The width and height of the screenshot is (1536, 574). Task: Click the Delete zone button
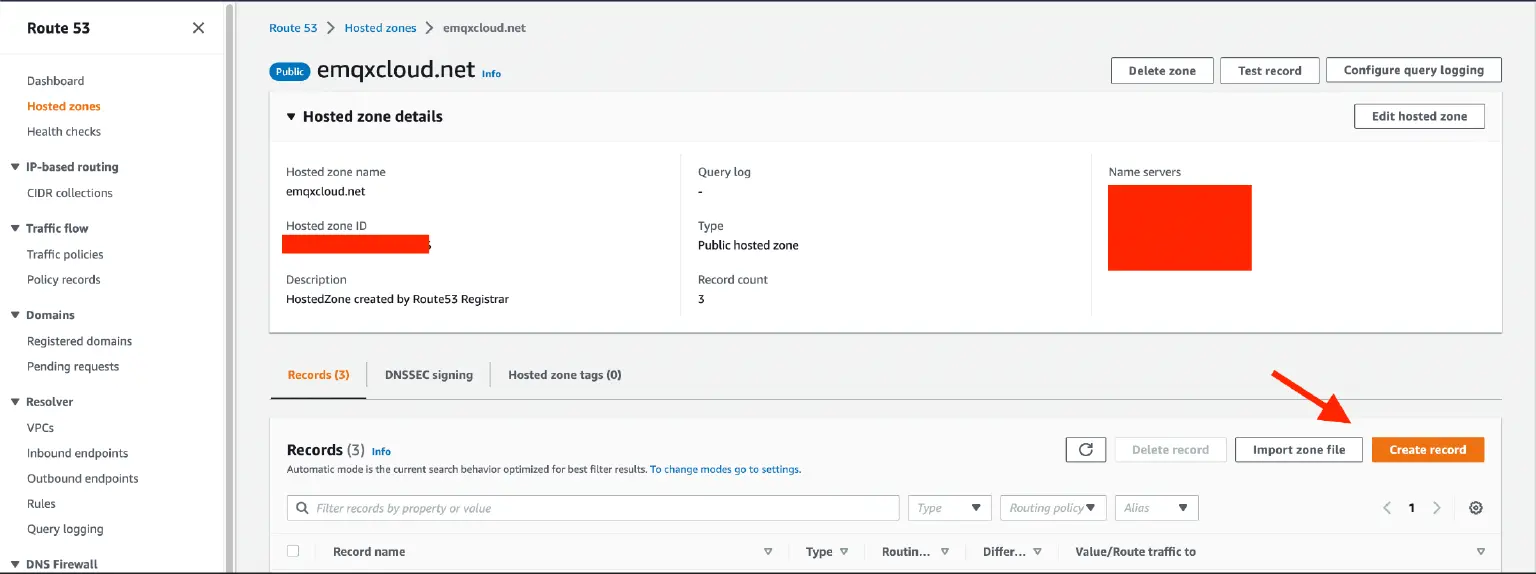[x=1162, y=71]
